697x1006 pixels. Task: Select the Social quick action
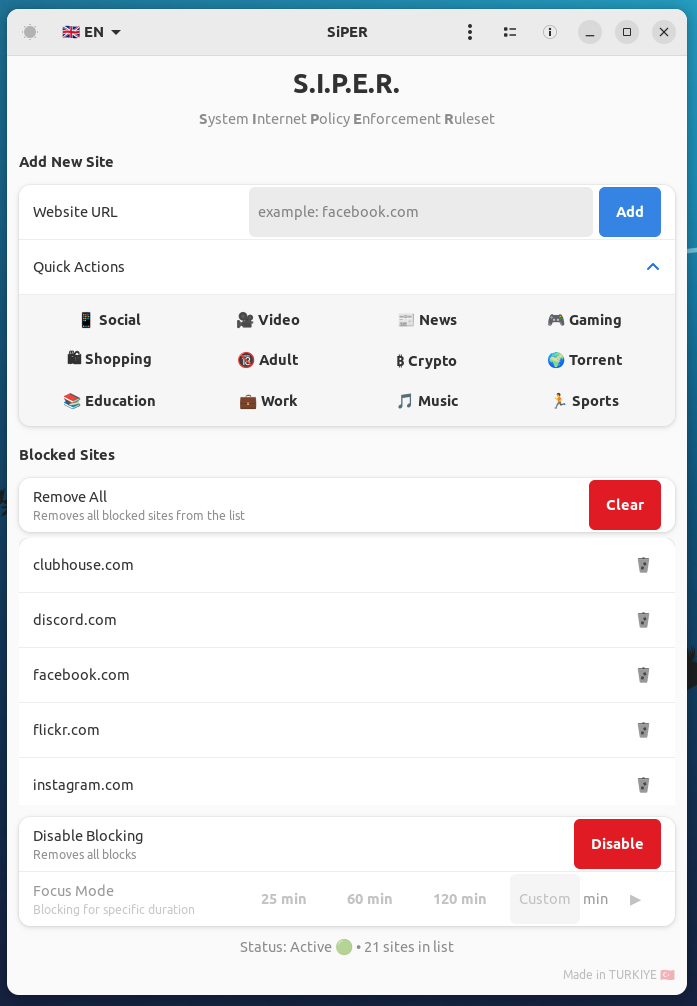pos(110,320)
